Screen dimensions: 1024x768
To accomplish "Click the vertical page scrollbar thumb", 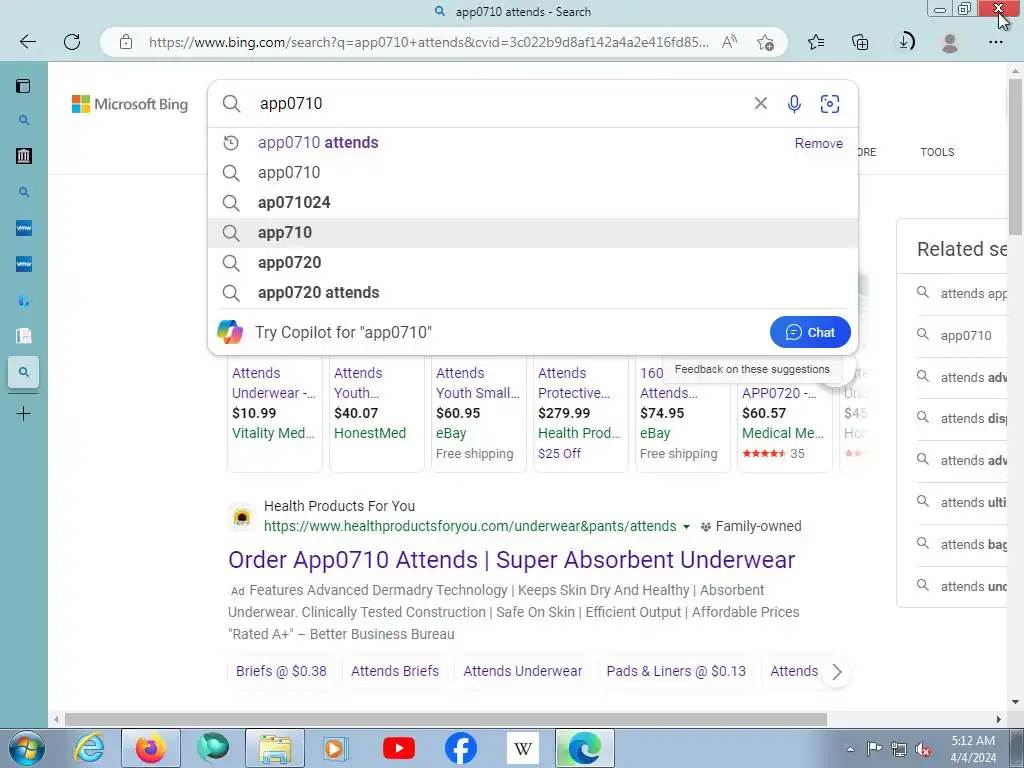I will (x=1016, y=157).
